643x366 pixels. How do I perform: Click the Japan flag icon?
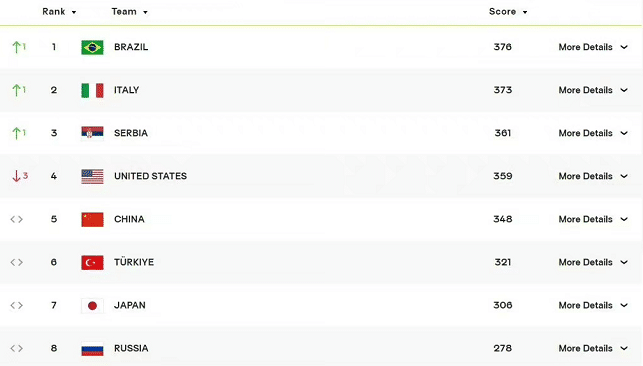click(x=92, y=306)
